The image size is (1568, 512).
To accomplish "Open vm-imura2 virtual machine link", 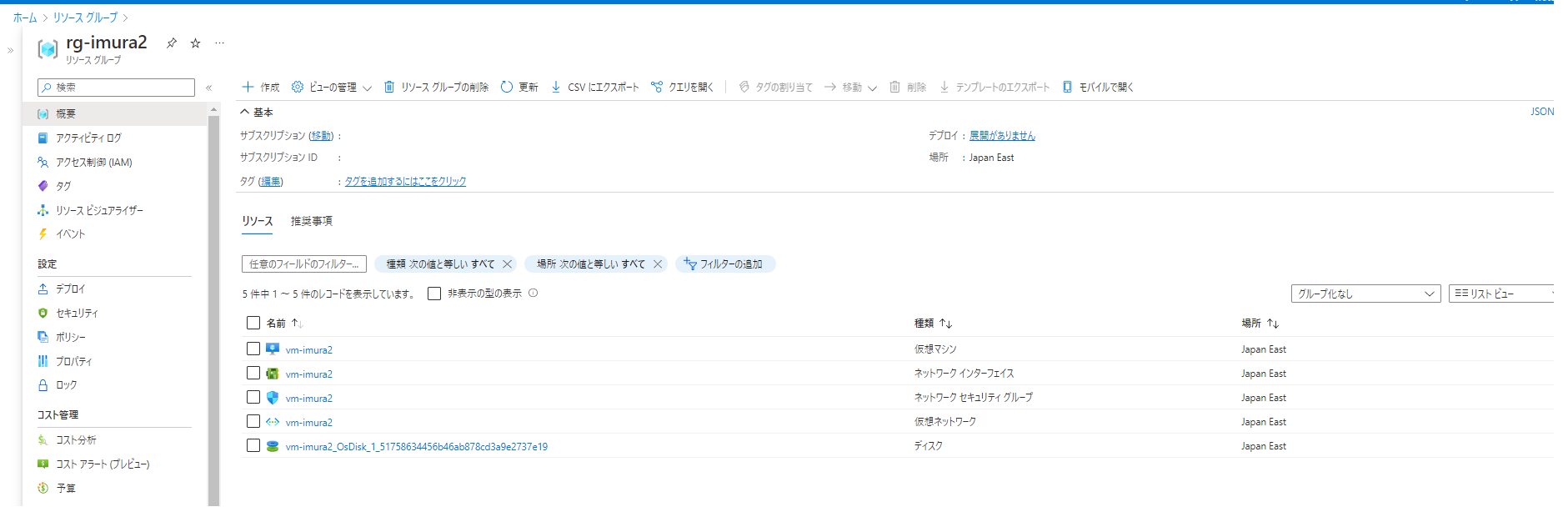I will tap(308, 350).
